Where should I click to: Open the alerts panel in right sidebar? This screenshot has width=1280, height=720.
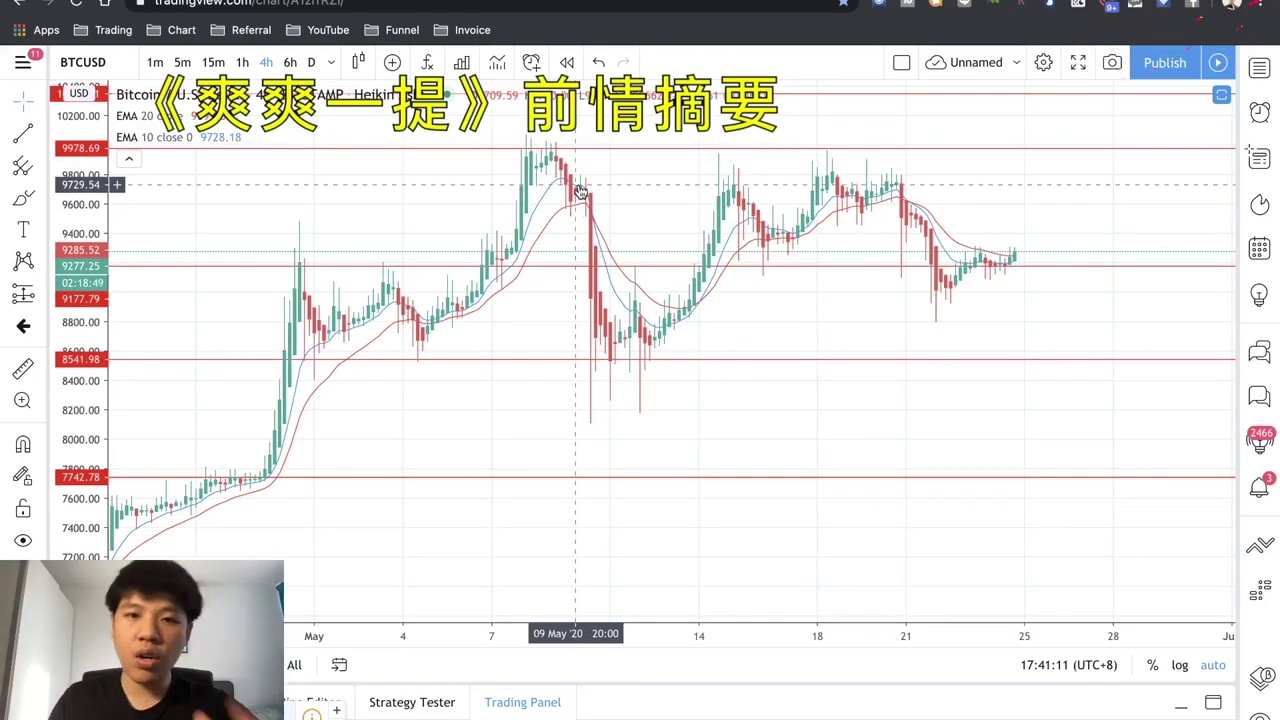tap(1259, 111)
